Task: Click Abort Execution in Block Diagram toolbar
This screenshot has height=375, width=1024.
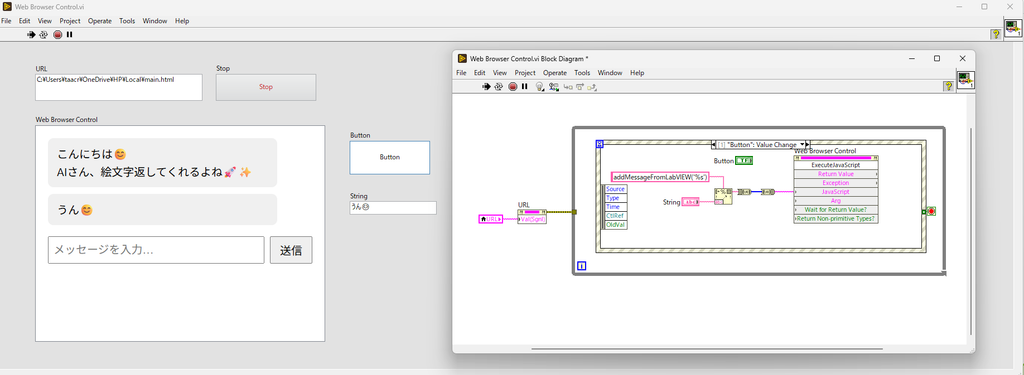Action: [x=513, y=86]
